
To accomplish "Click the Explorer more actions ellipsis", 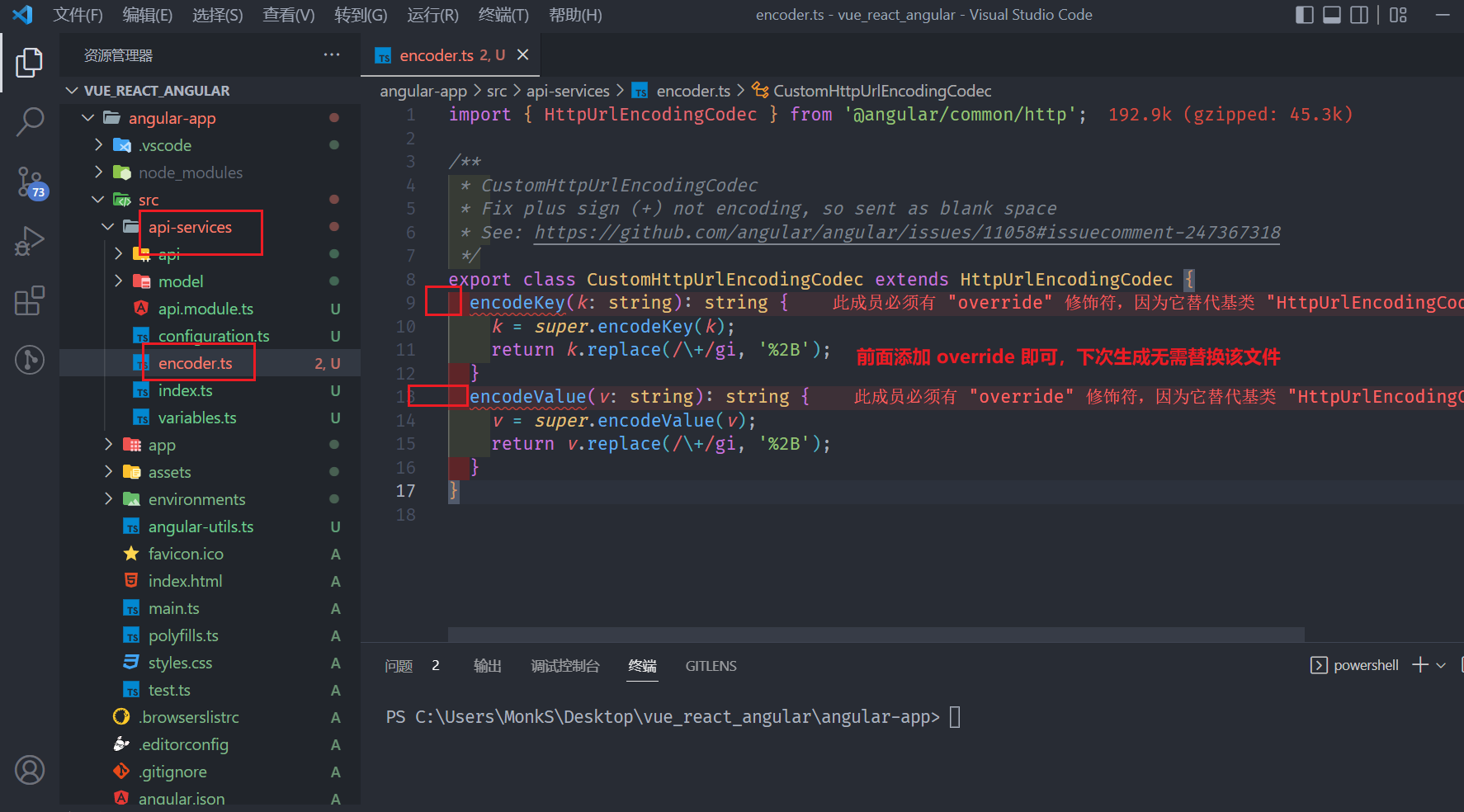I will coord(332,55).
